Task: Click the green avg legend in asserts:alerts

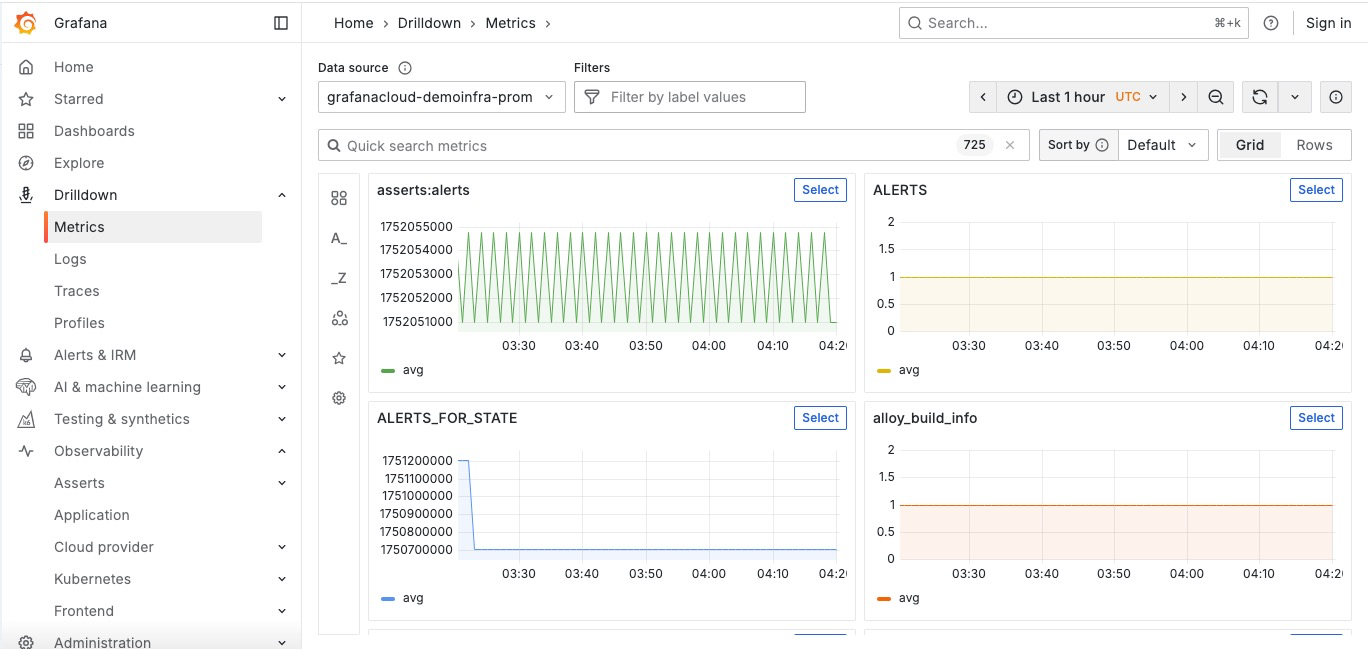Action: [x=403, y=370]
